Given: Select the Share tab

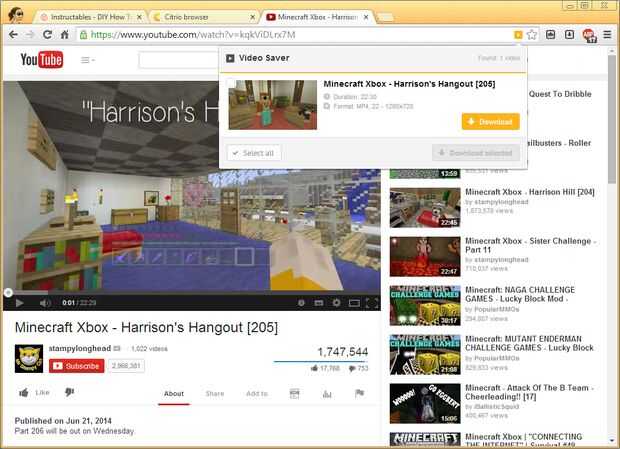Looking at the screenshot, I should pos(215,394).
